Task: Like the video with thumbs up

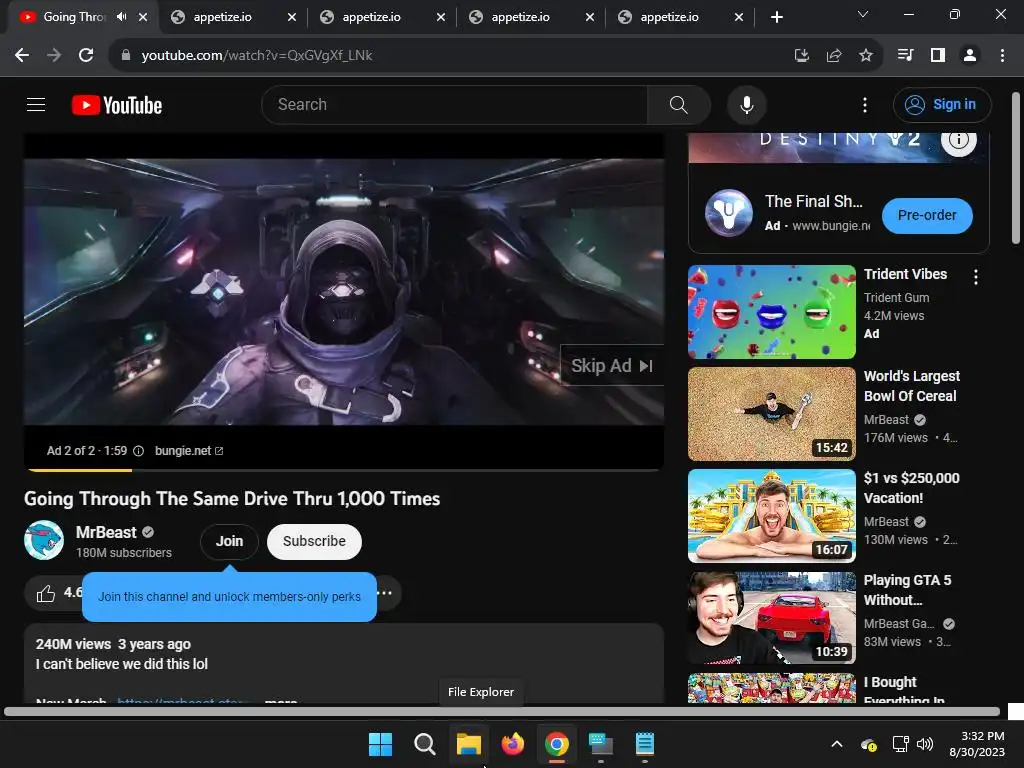Action: pyautogui.click(x=46, y=593)
